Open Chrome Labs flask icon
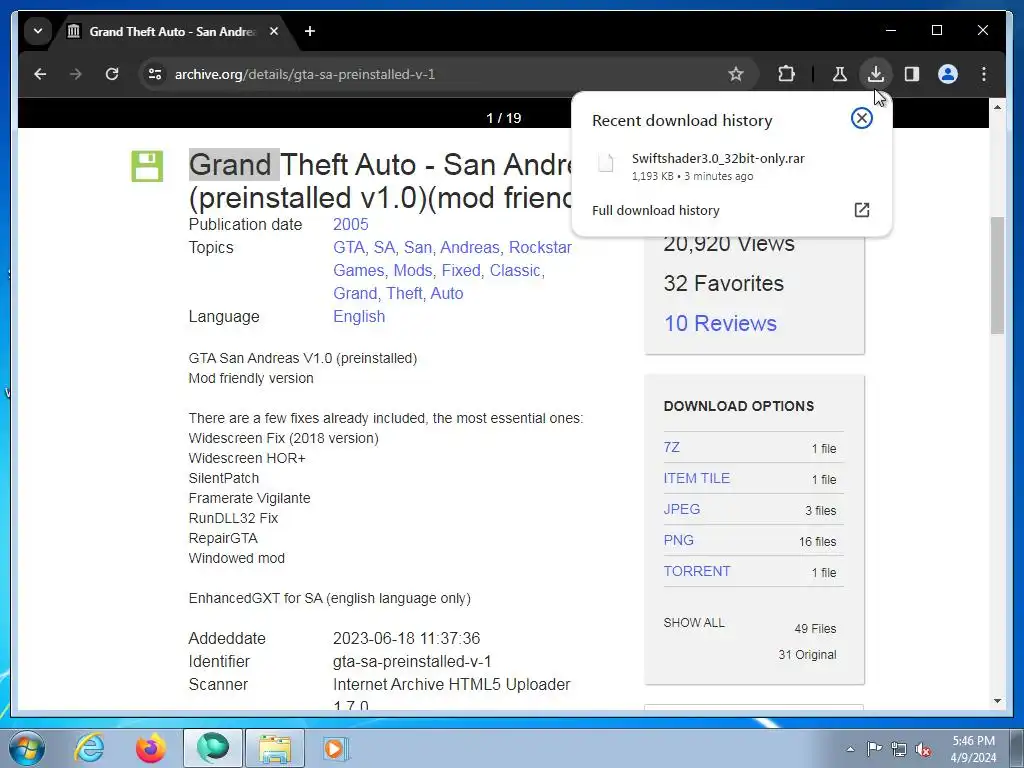The width and height of the screenshot is (1024, 768). point(840,74)
